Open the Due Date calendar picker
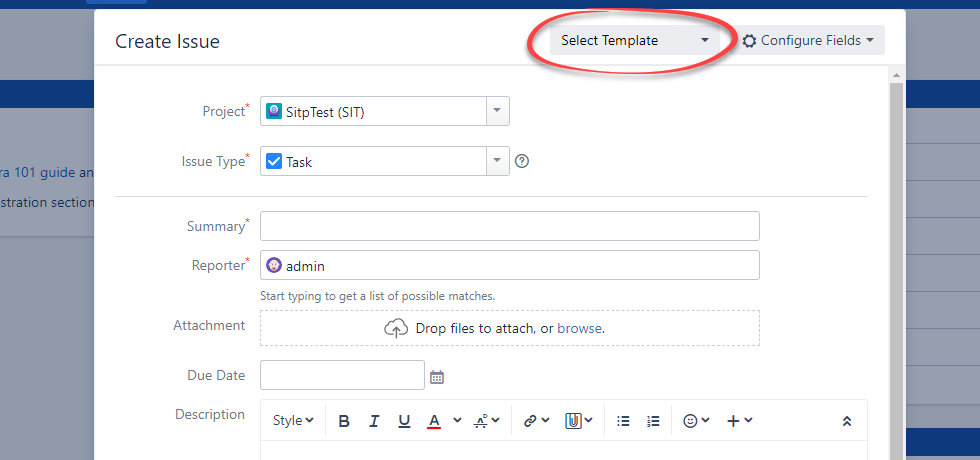The width and height of the screenshot is (980, 460). 436,377
